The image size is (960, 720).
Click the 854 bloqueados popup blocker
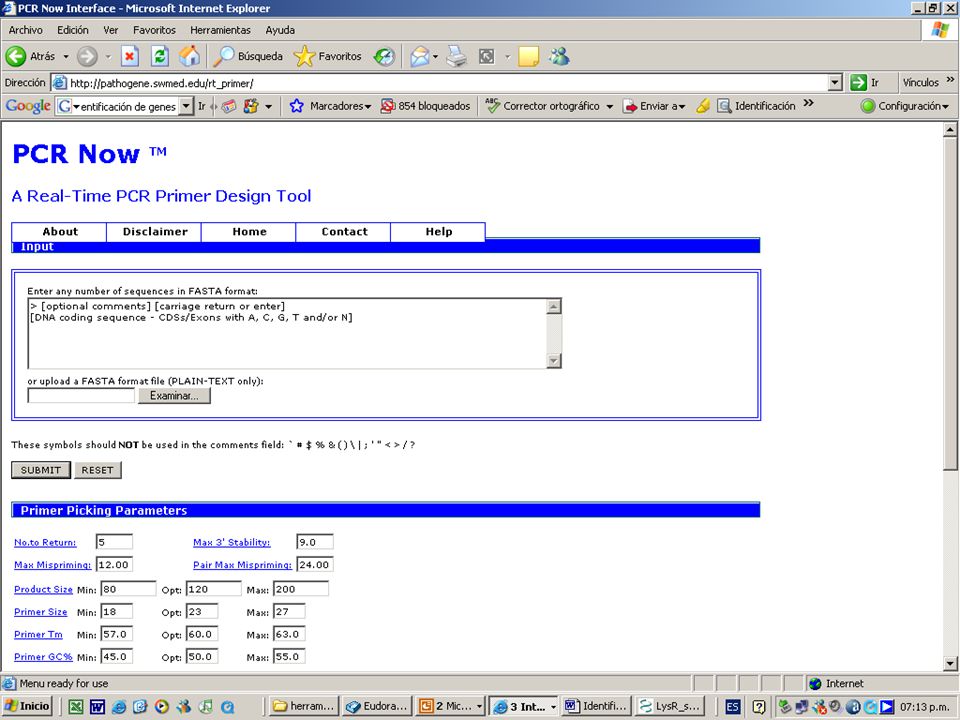pos(426,106)
